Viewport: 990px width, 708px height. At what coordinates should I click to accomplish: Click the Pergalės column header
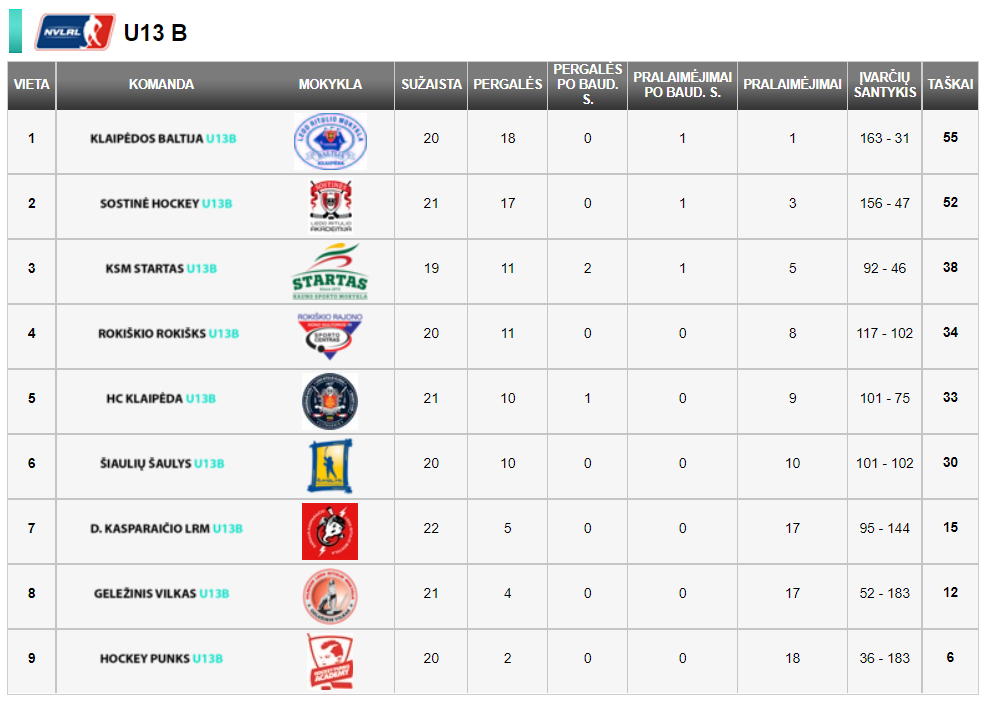(x=508, y=85)
